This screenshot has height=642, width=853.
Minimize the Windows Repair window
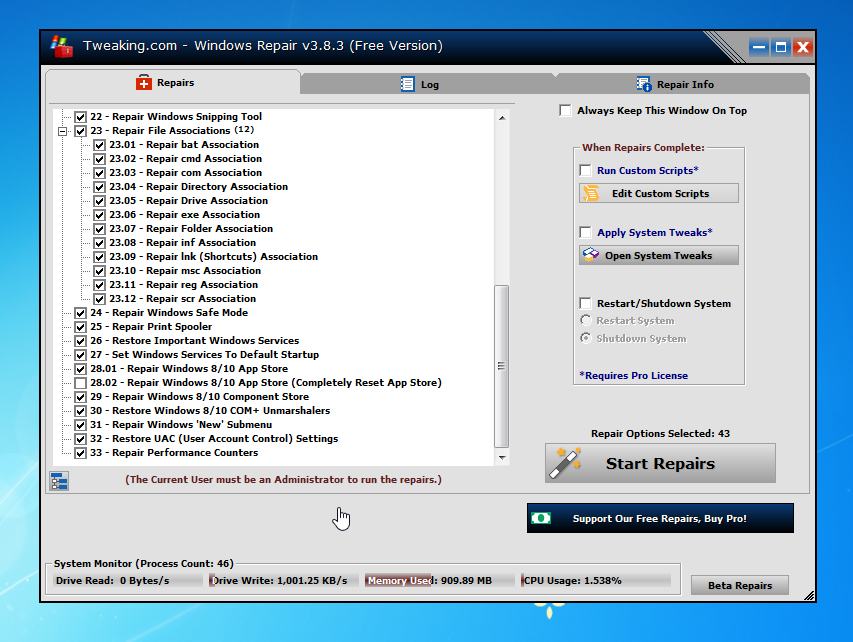(758, 47)
